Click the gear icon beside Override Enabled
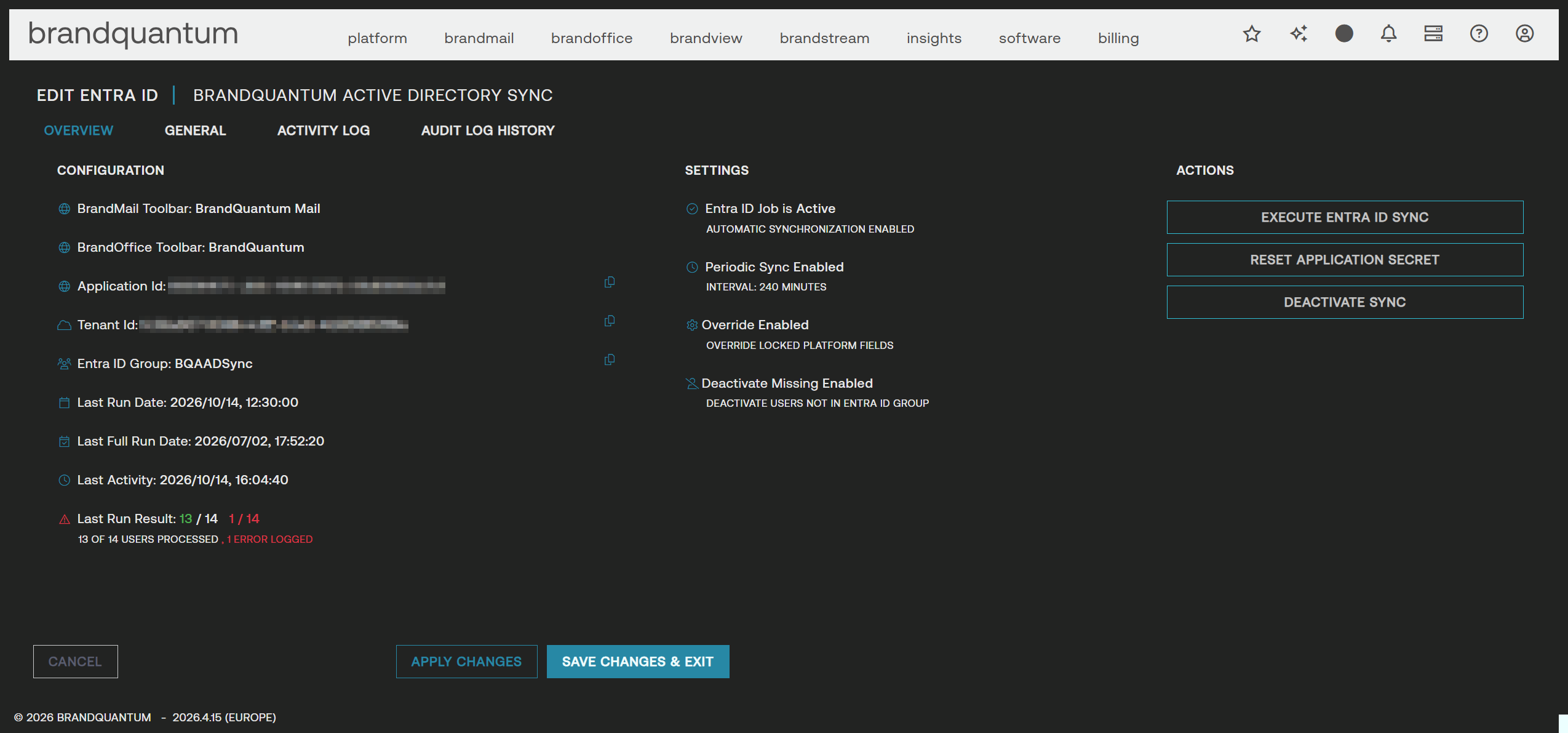 click(x=692, y=325)
